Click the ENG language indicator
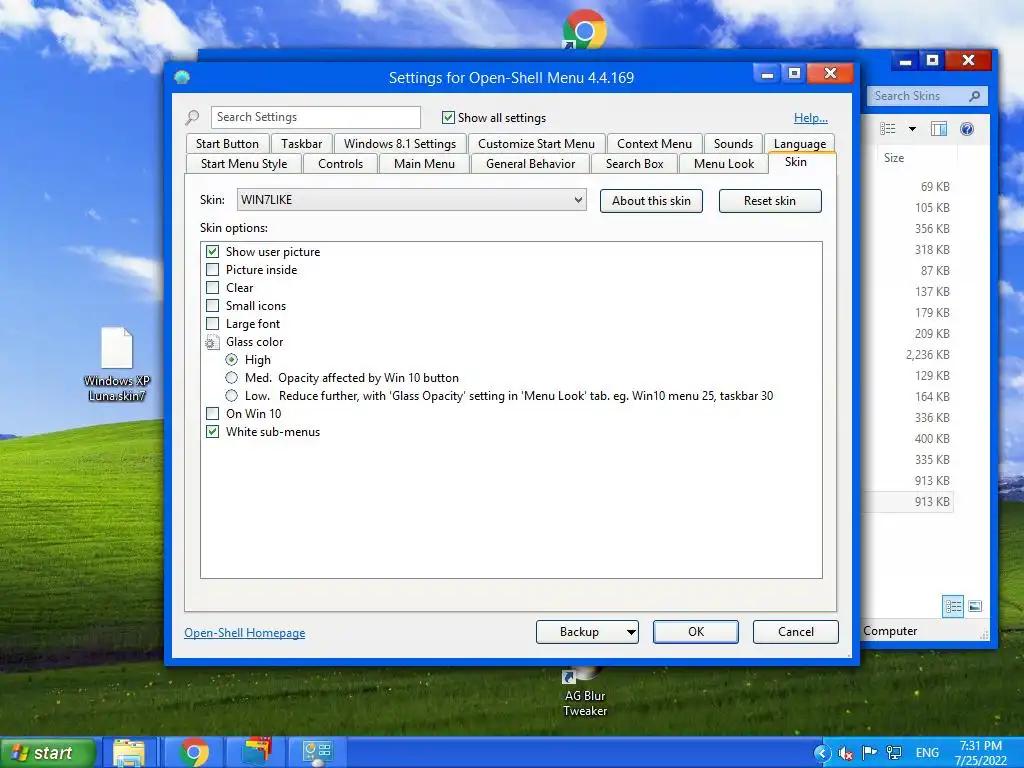The height and width of the screenshot is (768, 1024). pos(927,753)
